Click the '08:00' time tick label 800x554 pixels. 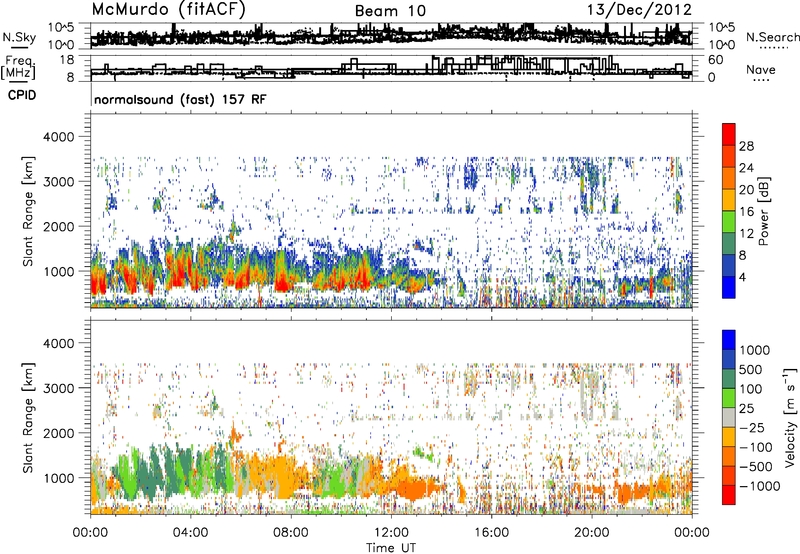[x=291, y=533]
